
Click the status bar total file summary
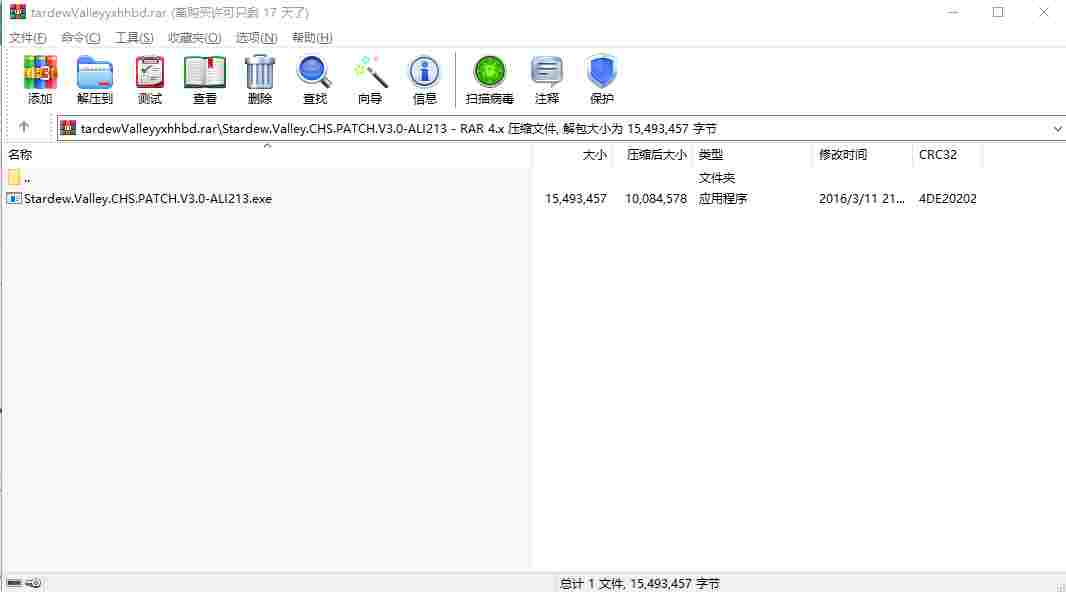(639, 583)
